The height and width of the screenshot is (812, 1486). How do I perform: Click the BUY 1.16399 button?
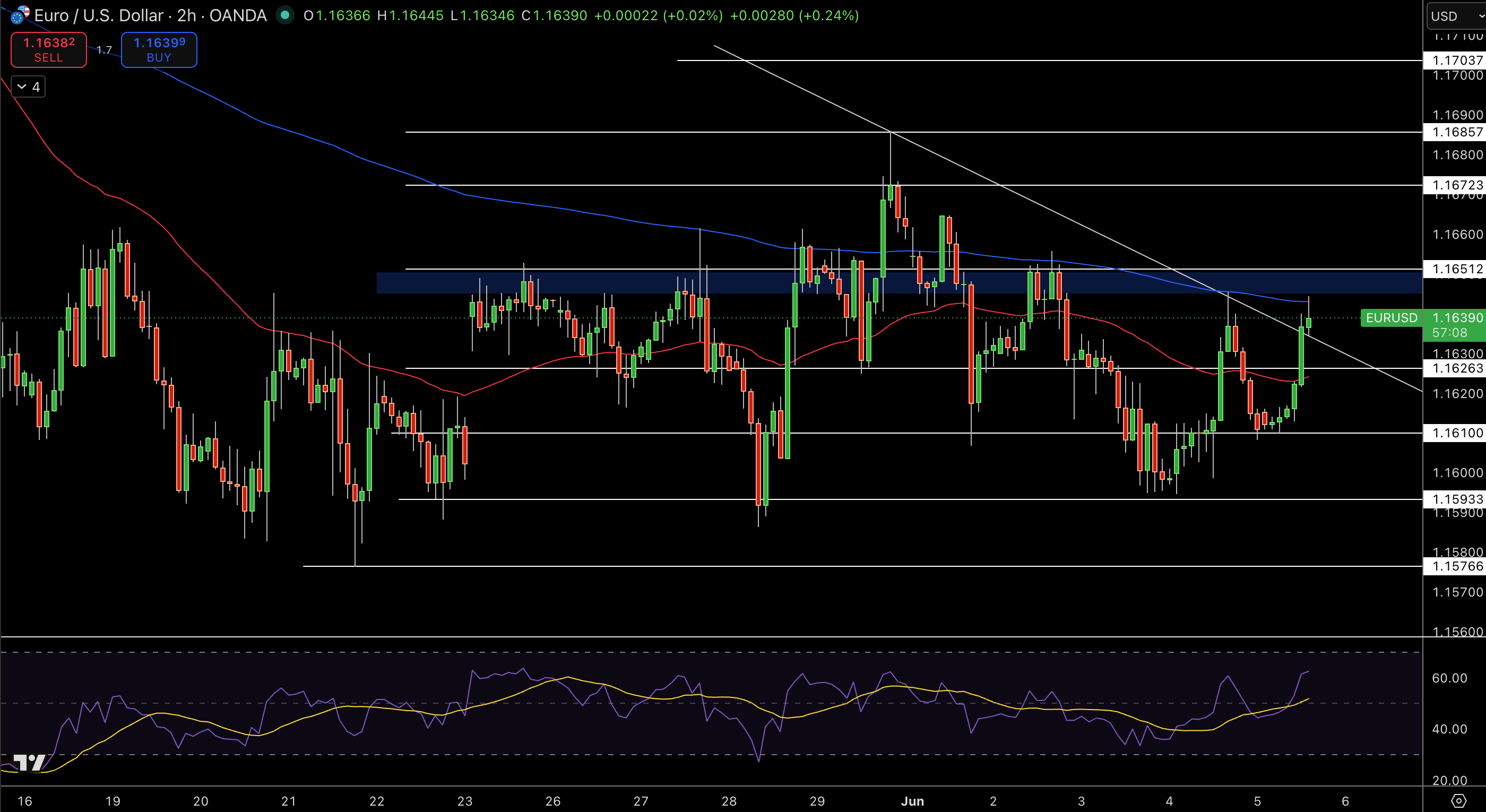(x=159, y=49)
